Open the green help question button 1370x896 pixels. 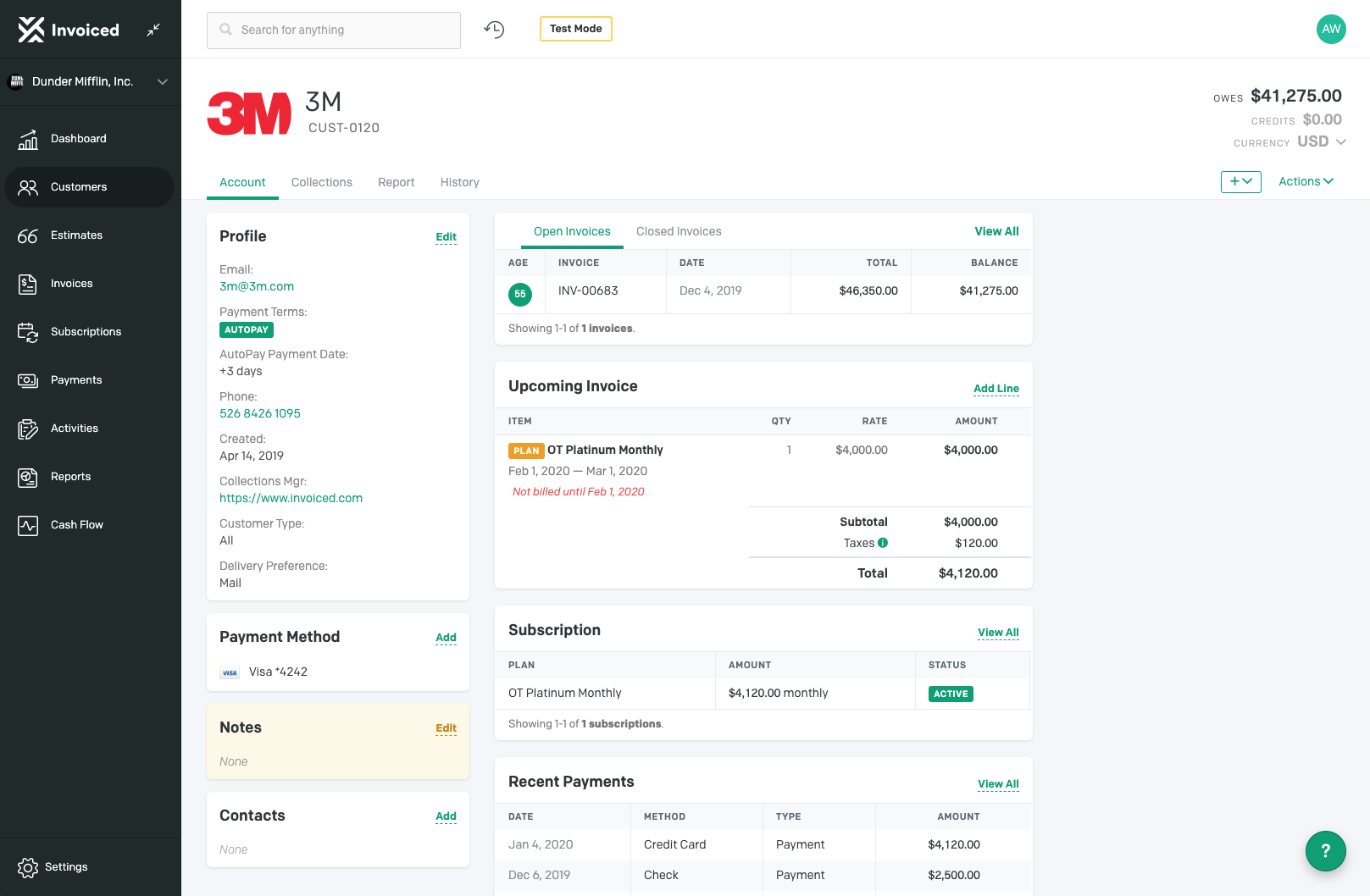tap(1325, 850)
